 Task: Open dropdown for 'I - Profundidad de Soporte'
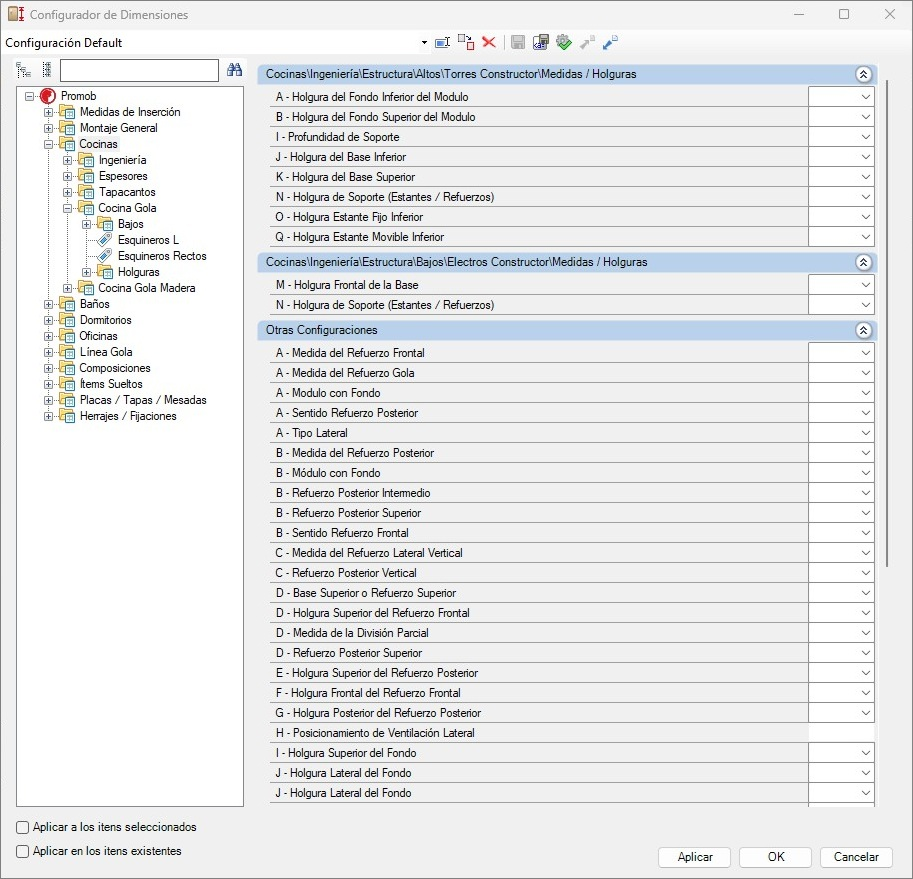(865, 137)
